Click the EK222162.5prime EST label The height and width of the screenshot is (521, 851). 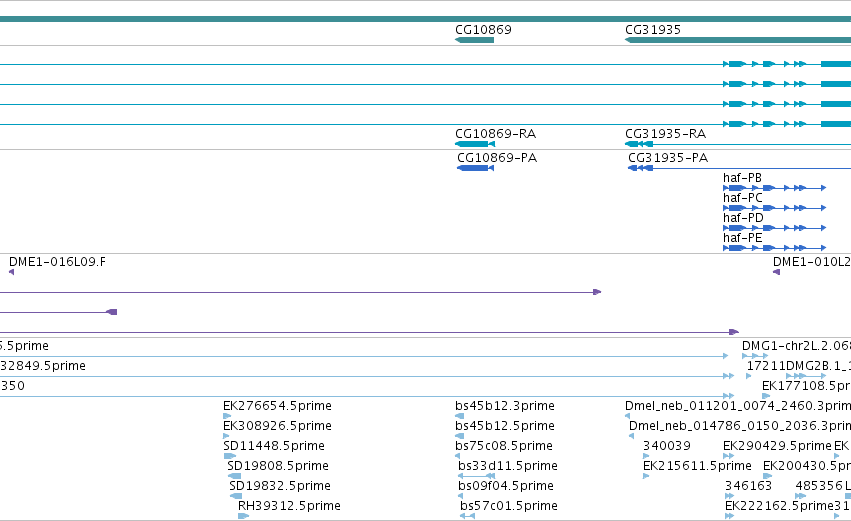pos(779,506)
